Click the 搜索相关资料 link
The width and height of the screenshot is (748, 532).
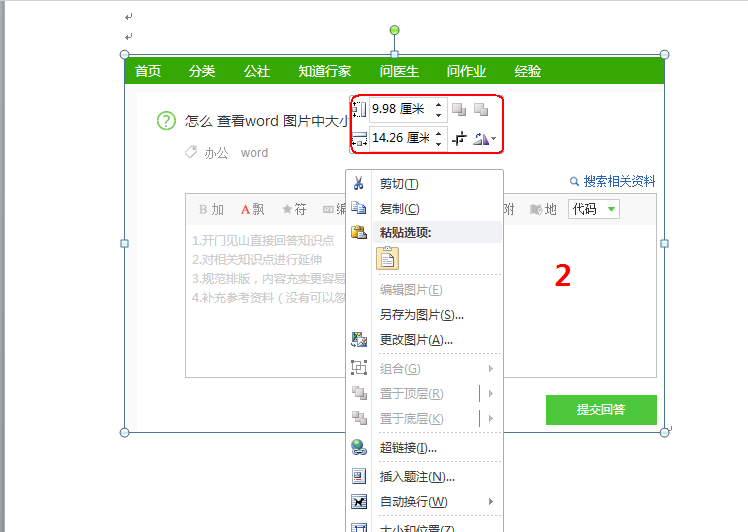tap(613, 181)
